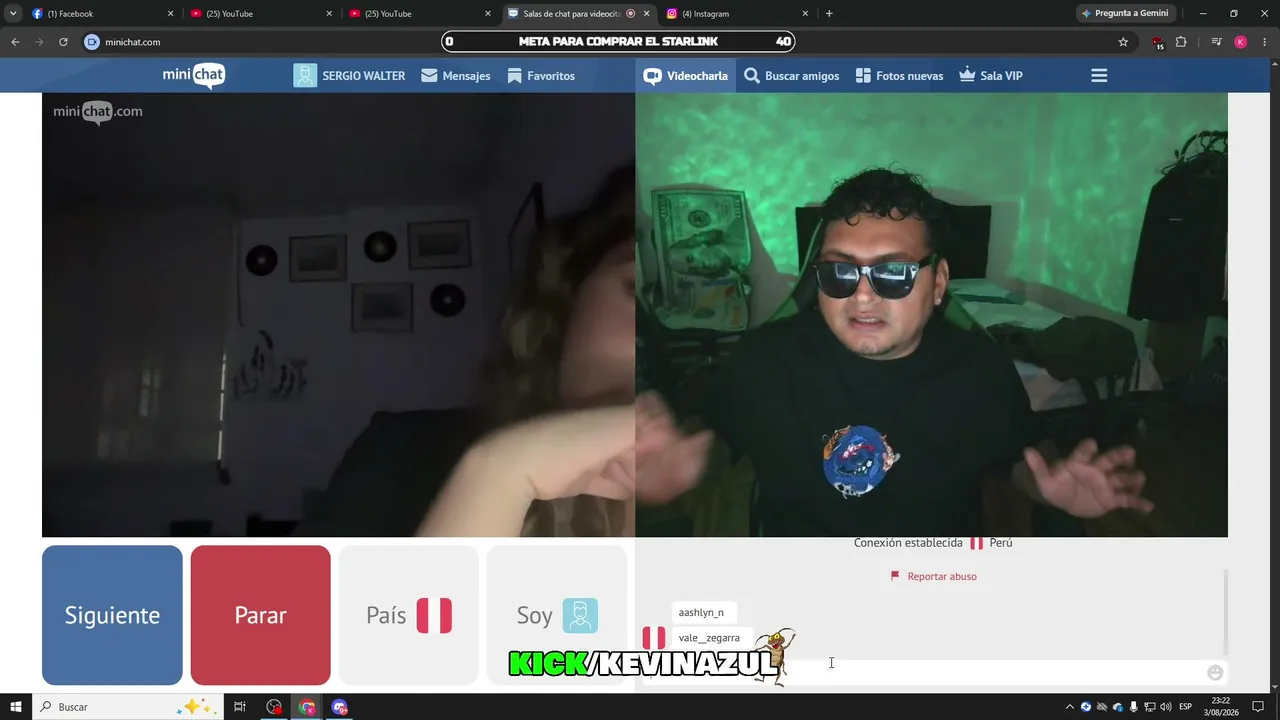Open the media controls button

click(x=1216, y=42)
